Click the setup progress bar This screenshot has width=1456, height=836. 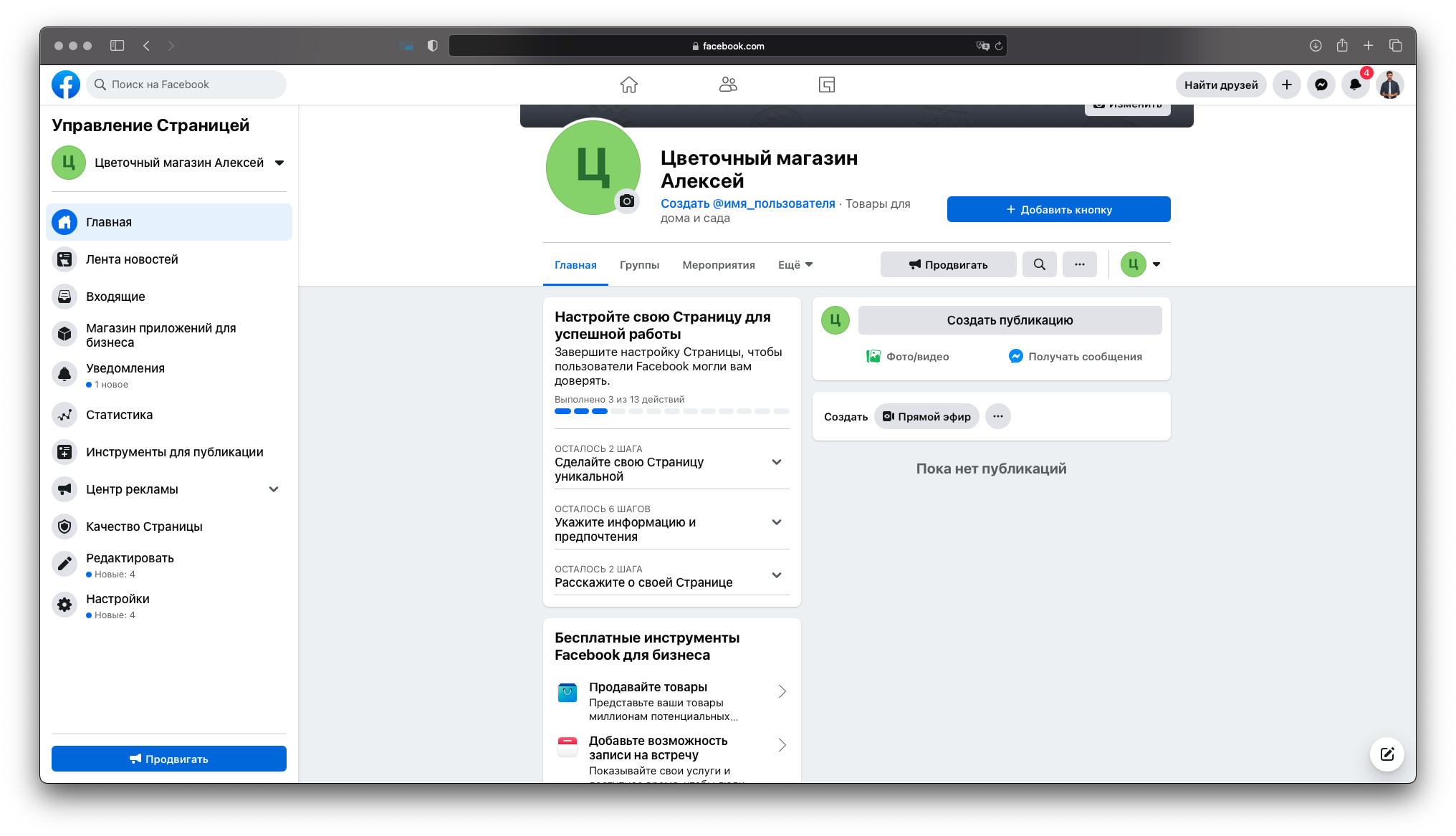[672, 411]
